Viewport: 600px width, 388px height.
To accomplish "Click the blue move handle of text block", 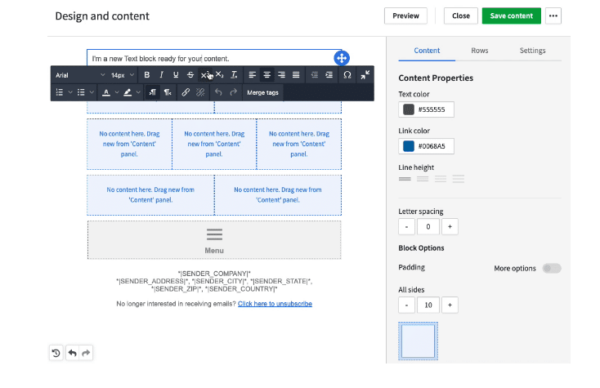I will coord(341,58).
